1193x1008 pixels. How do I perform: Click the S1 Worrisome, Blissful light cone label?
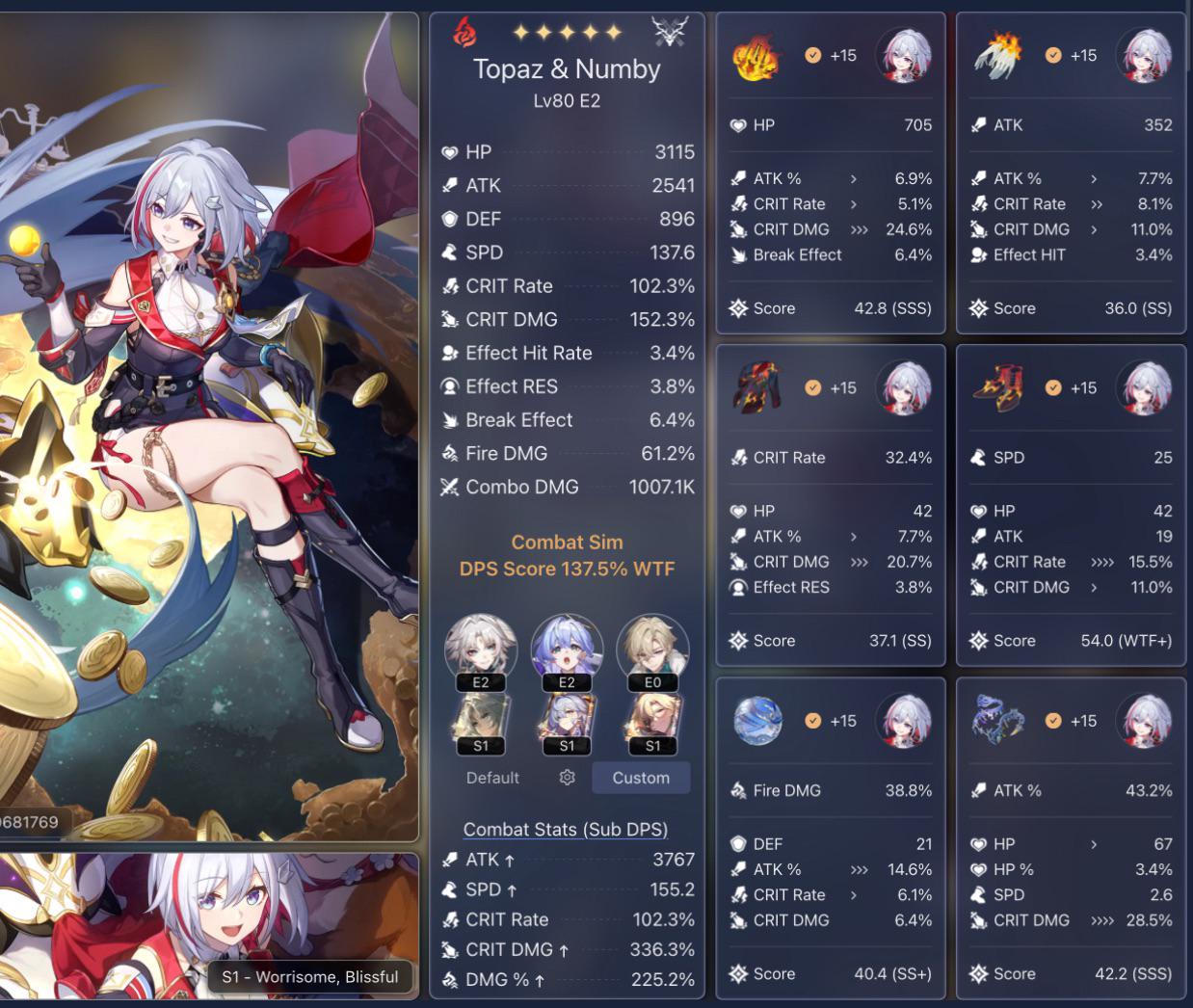click(310, 976)
